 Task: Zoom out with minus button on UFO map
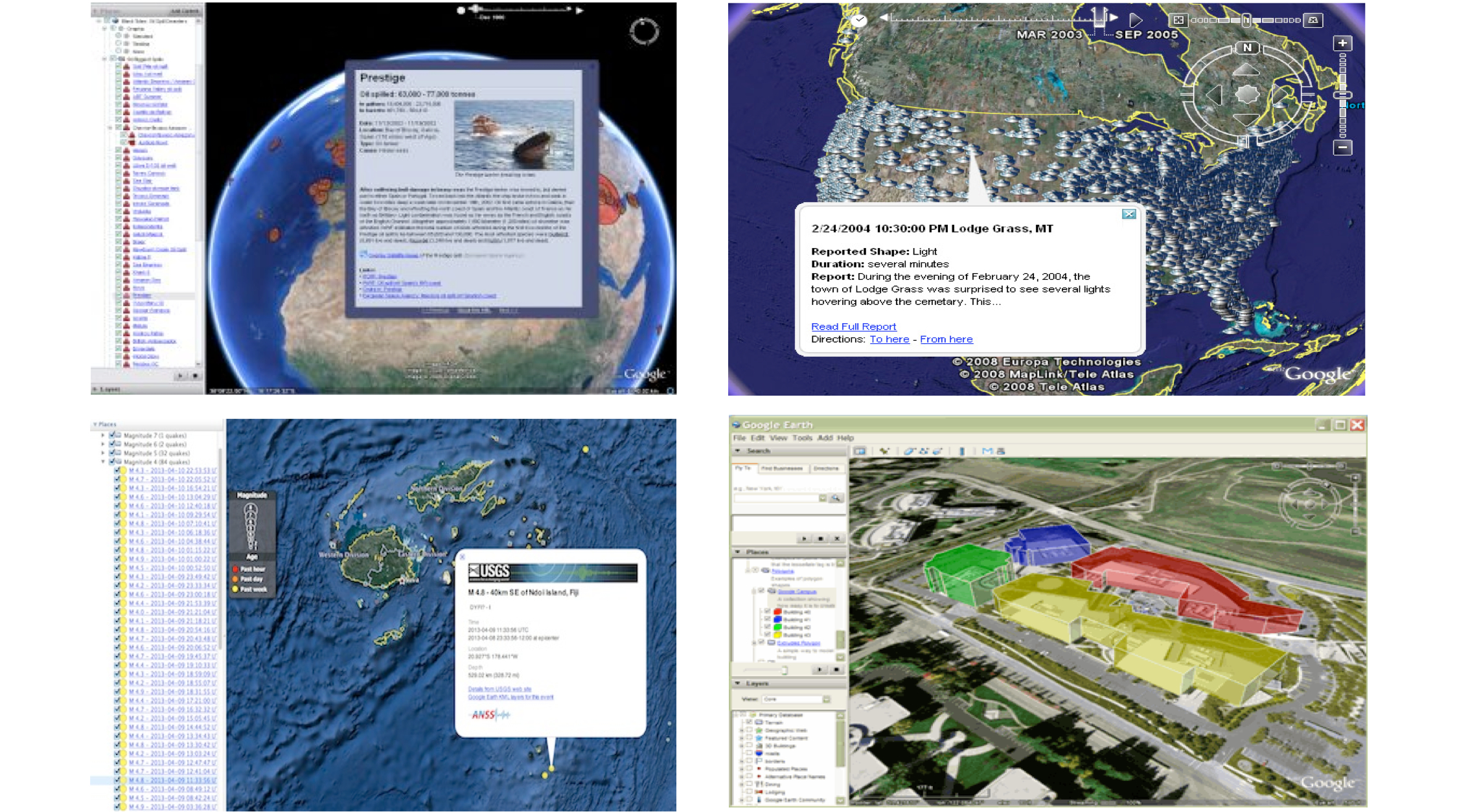tap(1342, 148)
